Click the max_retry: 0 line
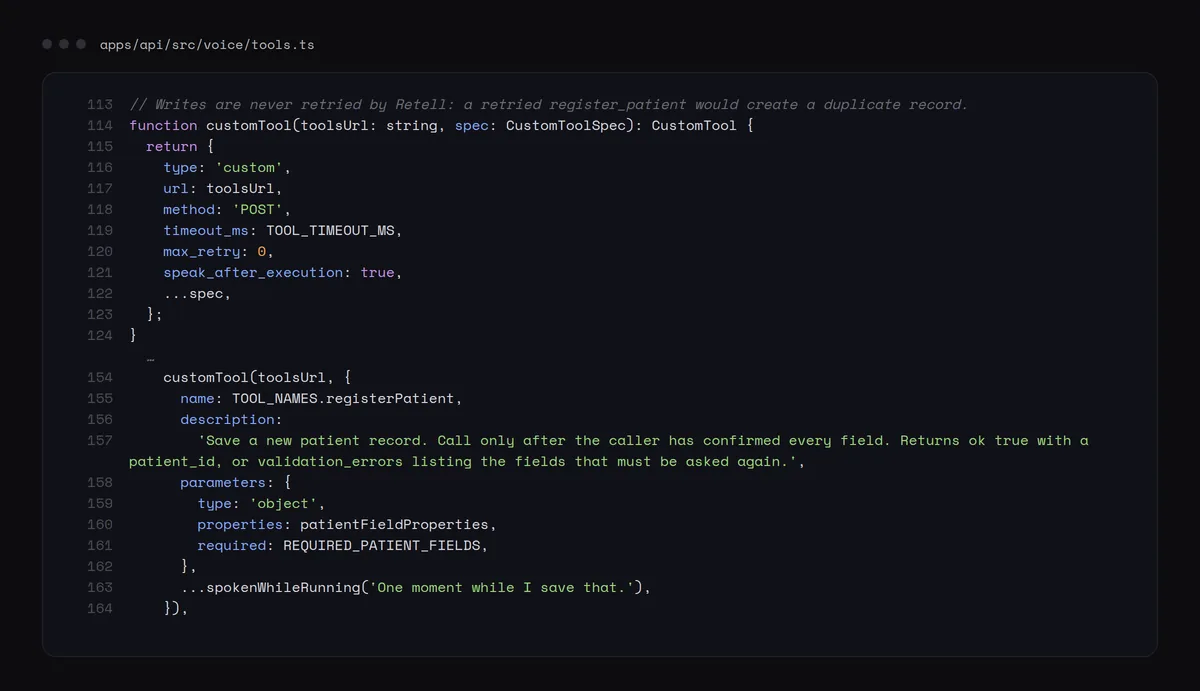 pyautogui.click(x=218, y=251)
